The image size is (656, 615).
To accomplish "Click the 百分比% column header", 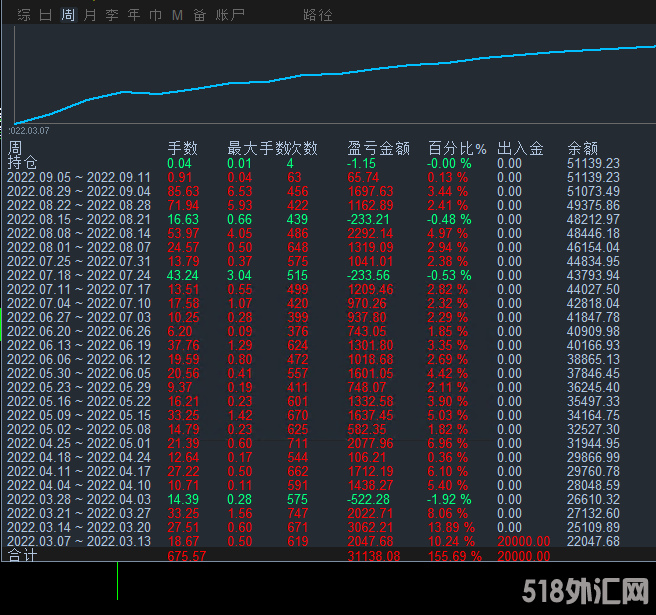I will [456, 148].
